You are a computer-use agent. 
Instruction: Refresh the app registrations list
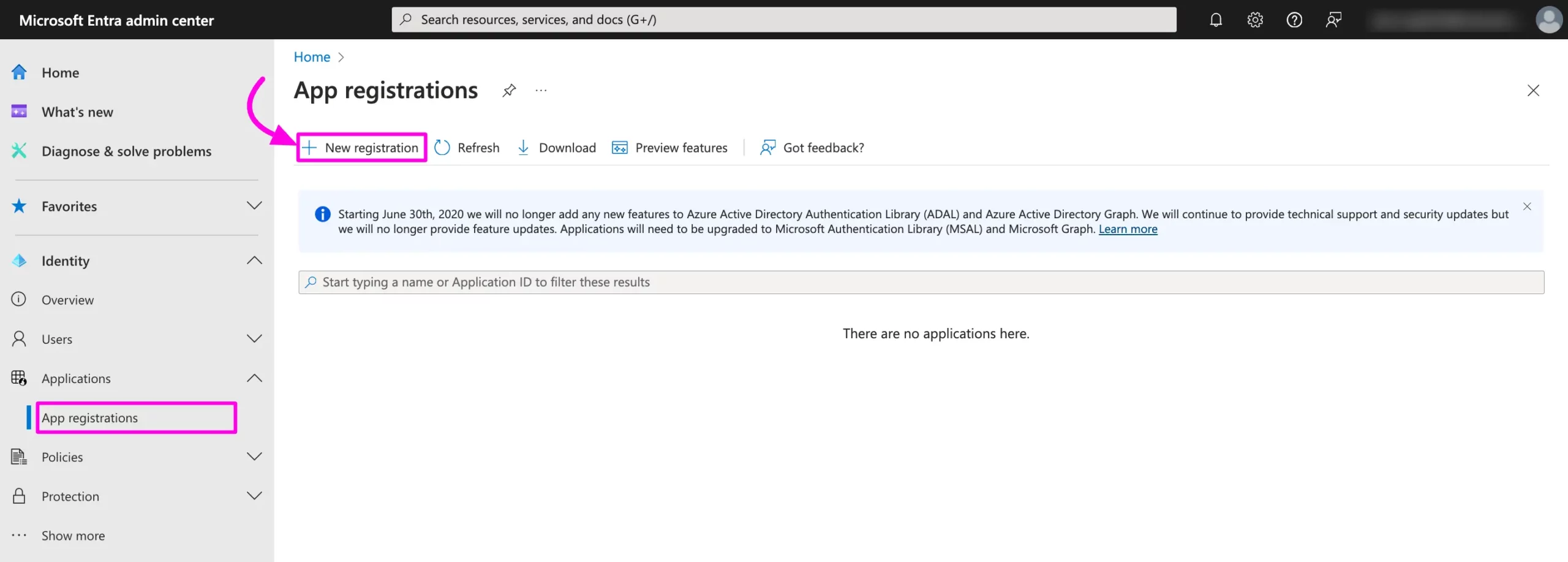tap(467, 148)
